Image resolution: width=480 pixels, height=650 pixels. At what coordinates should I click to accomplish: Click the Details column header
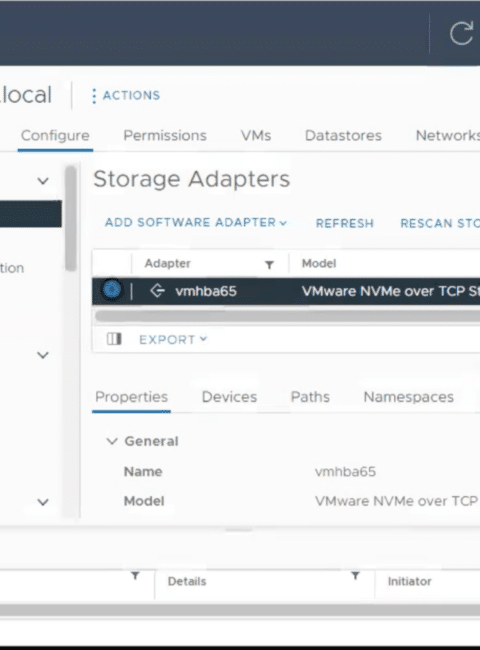tap(187, 582)
